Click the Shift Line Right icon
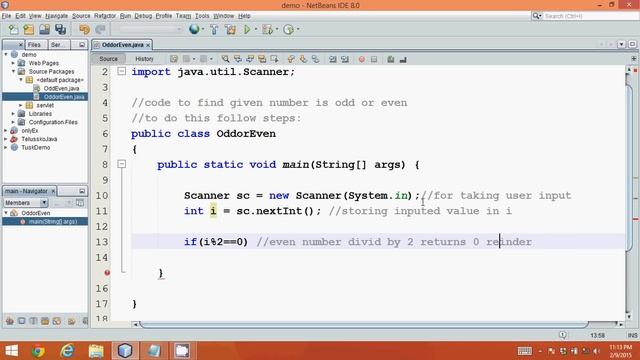 point(345,59)
